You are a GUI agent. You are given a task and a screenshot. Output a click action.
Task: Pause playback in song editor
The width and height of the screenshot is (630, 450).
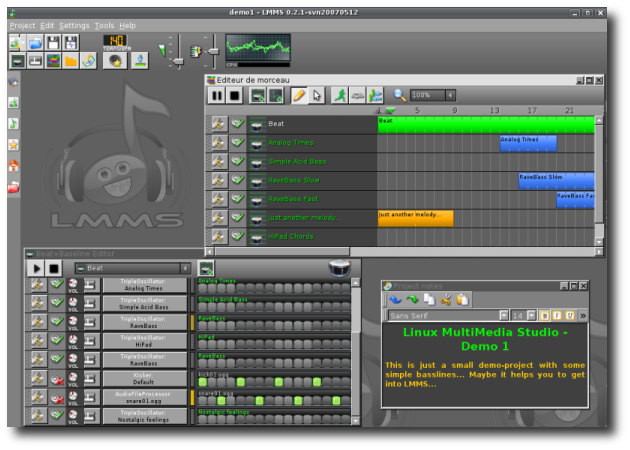pyautogui.click(x=217, y=96)
